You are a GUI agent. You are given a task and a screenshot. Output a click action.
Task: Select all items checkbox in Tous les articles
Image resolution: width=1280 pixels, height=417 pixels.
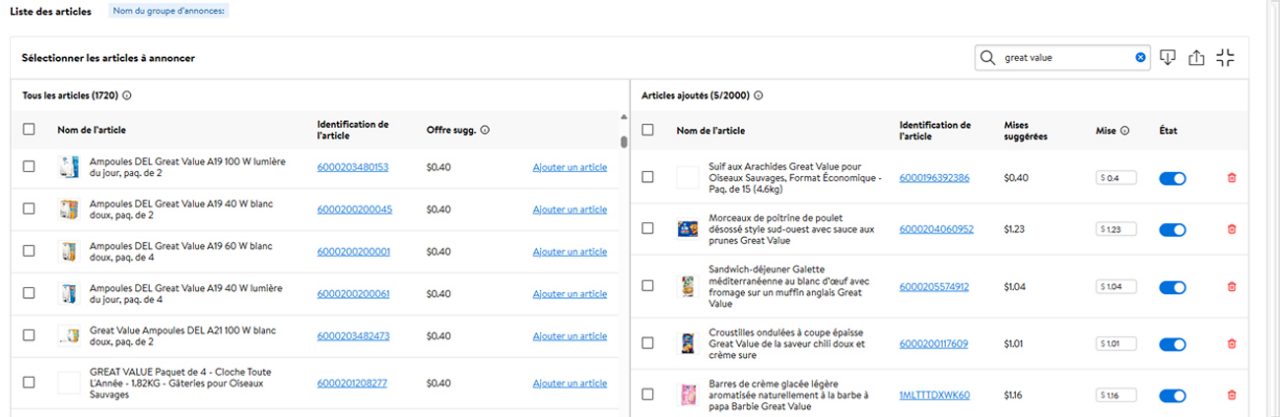29,129
